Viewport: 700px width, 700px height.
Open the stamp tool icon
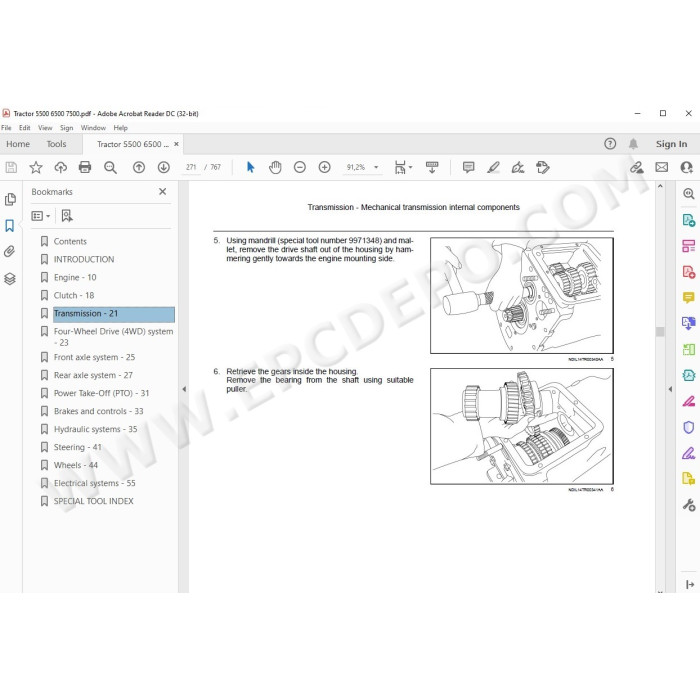542,167
